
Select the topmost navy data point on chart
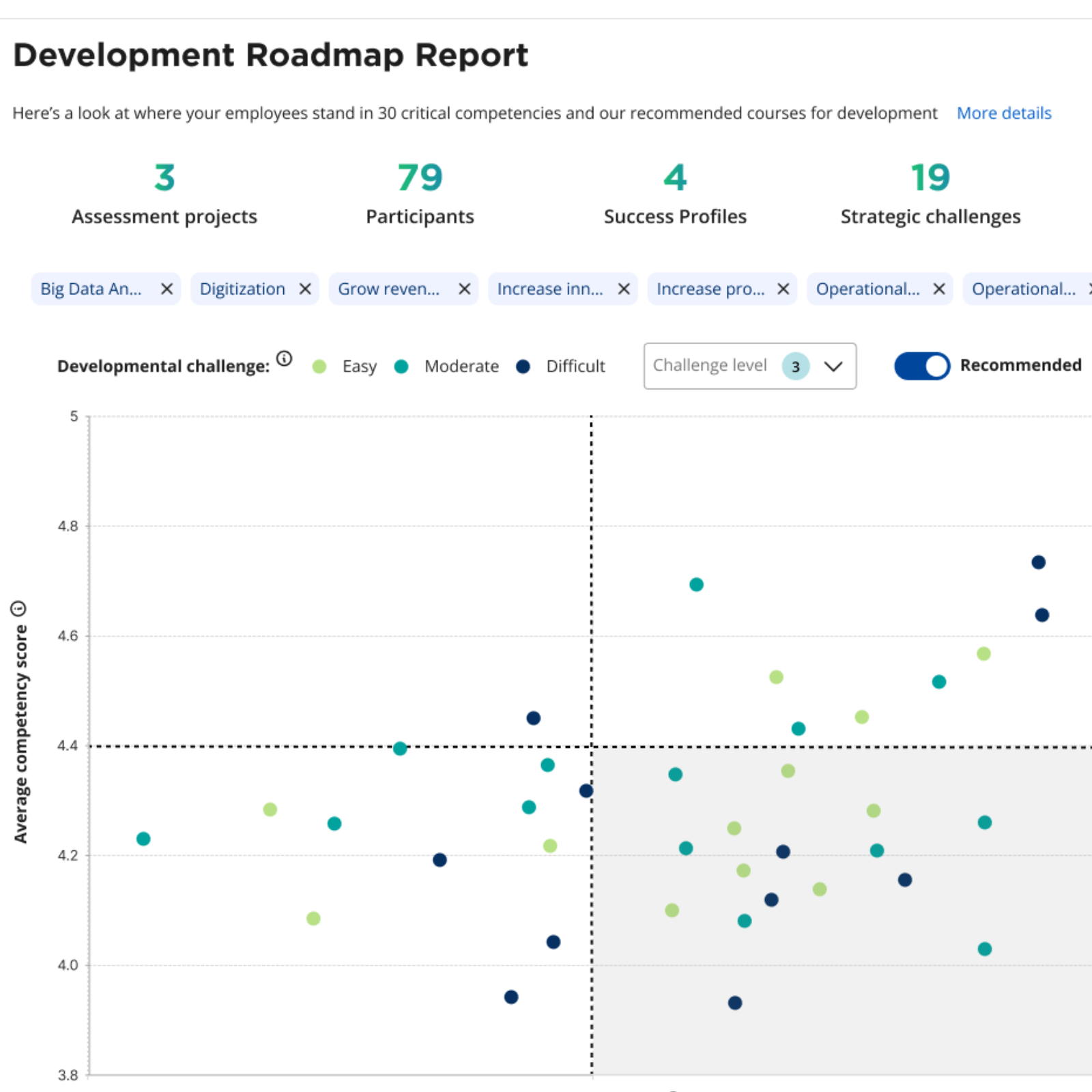[x=1039, y=562]
